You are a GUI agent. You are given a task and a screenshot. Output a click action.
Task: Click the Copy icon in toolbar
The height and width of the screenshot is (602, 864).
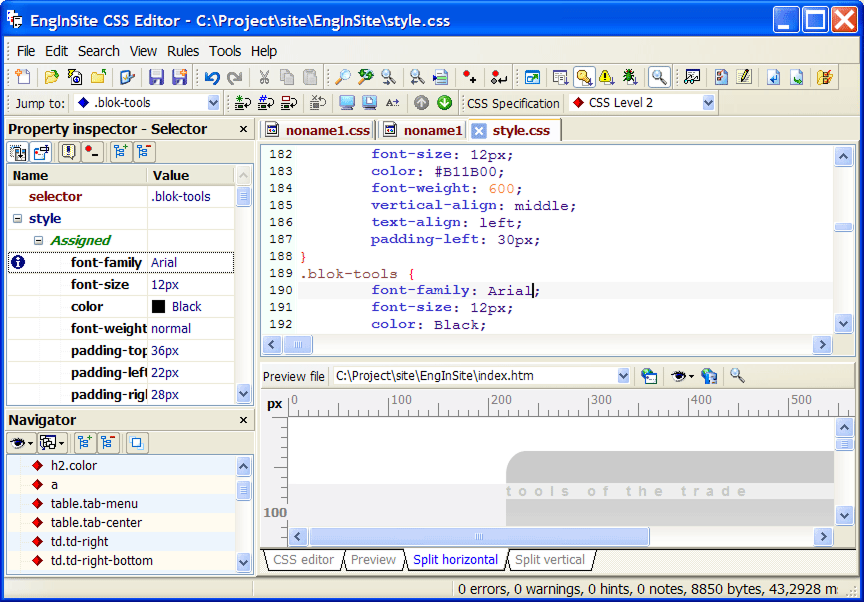(x=287, y=77)
